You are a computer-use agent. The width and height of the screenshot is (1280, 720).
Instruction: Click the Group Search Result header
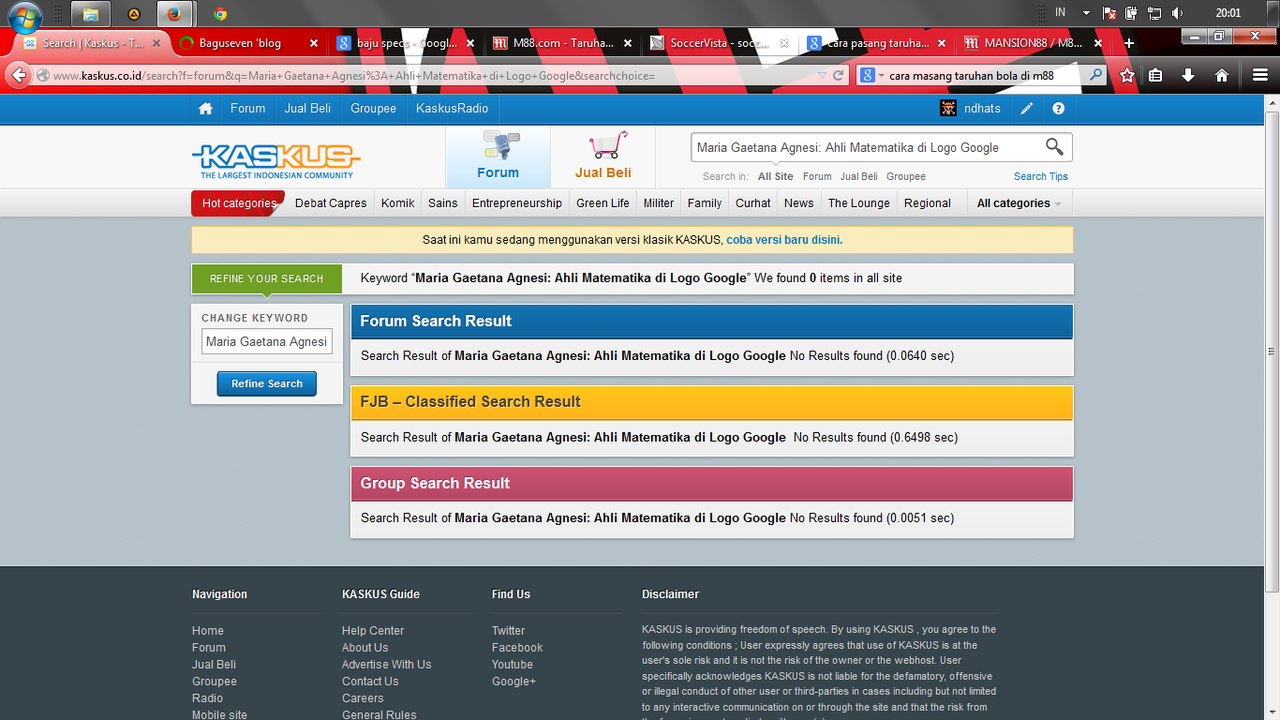click(x=711, y=483)
